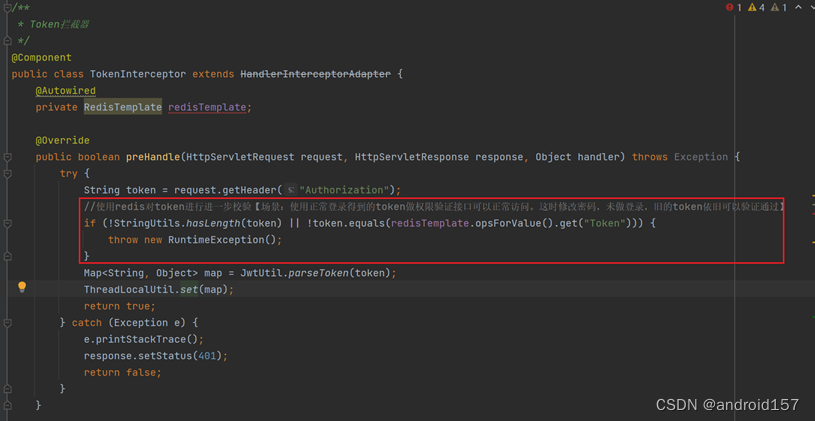Click e.printStackTrace() call
The width and height of the screenshot is (815, 421).
[x=141, y=339]
